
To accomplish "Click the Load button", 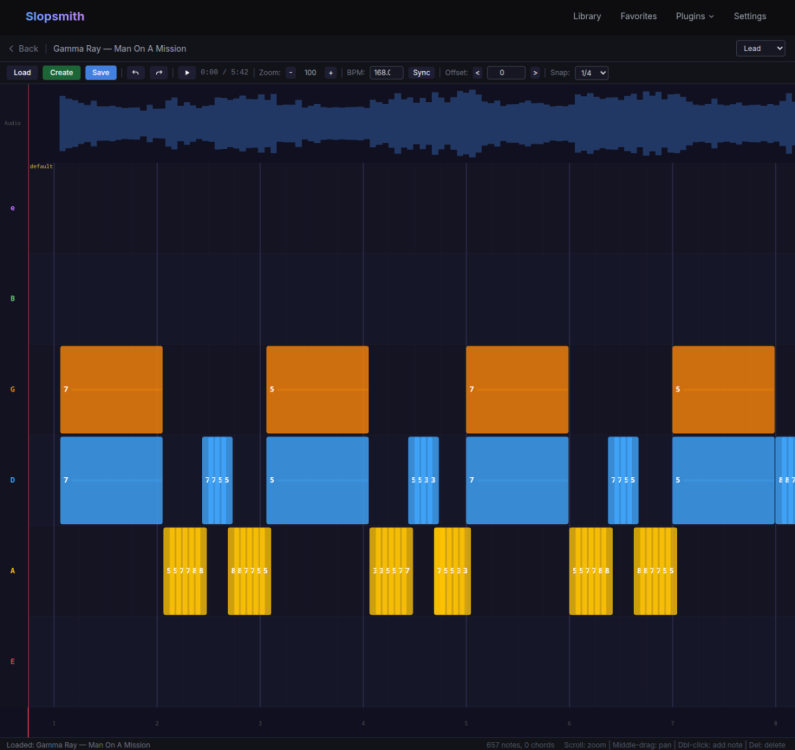I will point(22,73).
